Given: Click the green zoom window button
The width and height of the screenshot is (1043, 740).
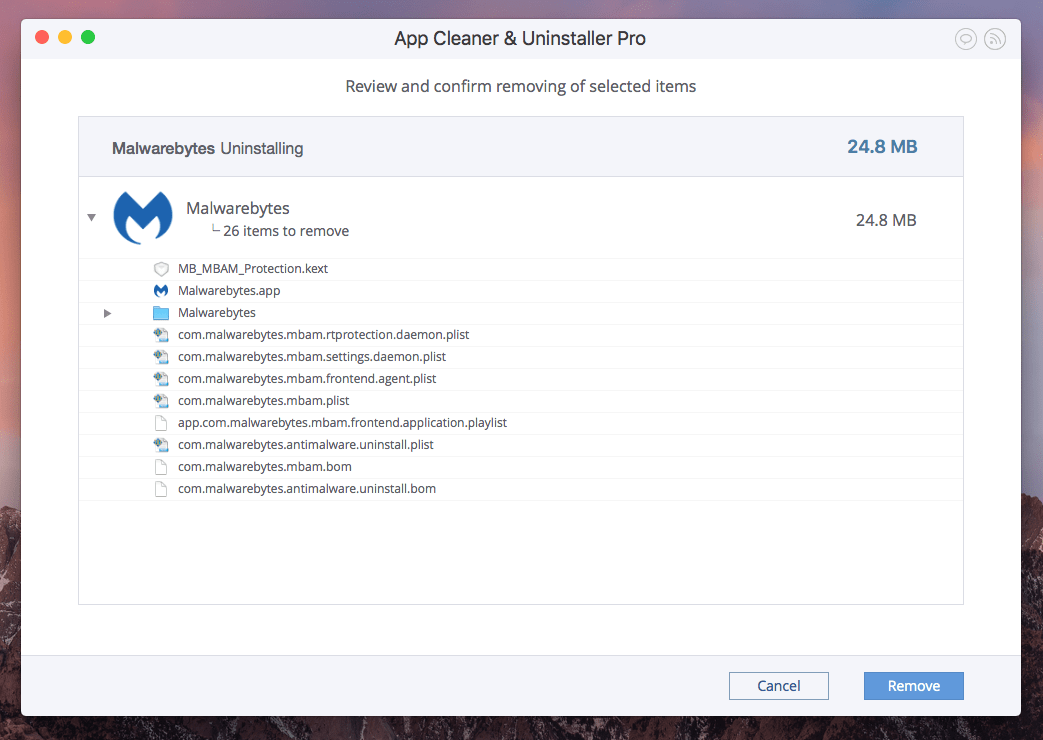Looking at the screenshot, I should [x=88, y=37].
